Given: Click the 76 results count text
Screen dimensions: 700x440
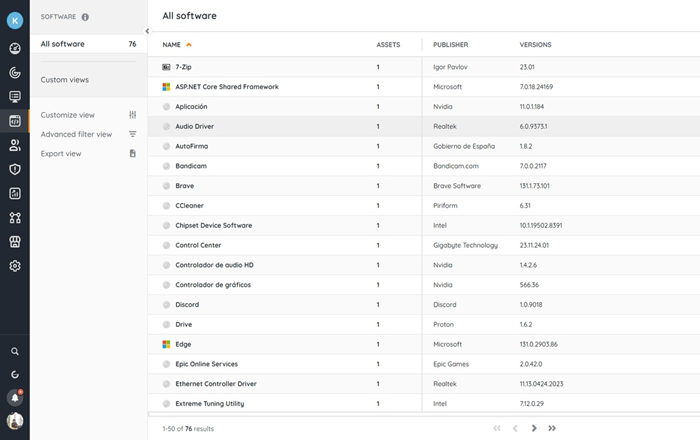Looking at the screenshot, I should (x=188, y=429).
